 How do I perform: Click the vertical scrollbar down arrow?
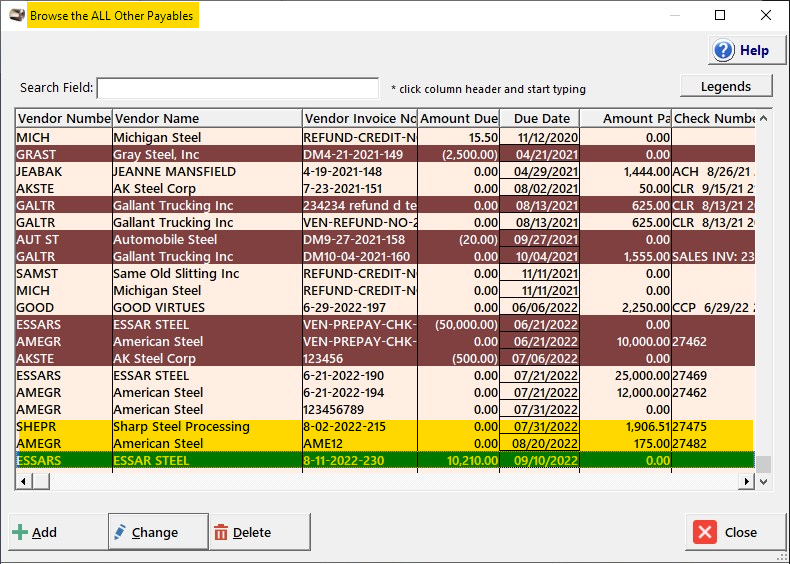coord(763,481)
